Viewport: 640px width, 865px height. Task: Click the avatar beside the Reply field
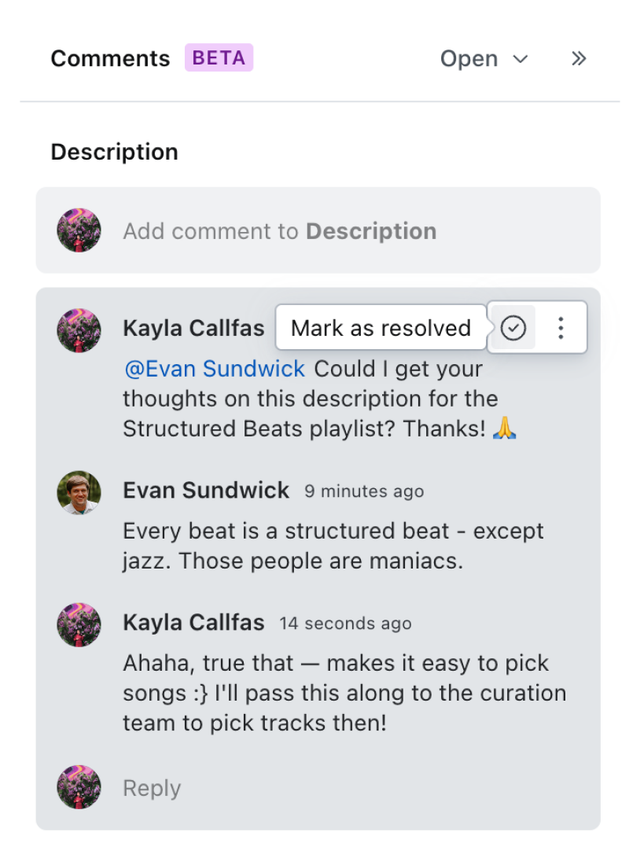(79, 788)
